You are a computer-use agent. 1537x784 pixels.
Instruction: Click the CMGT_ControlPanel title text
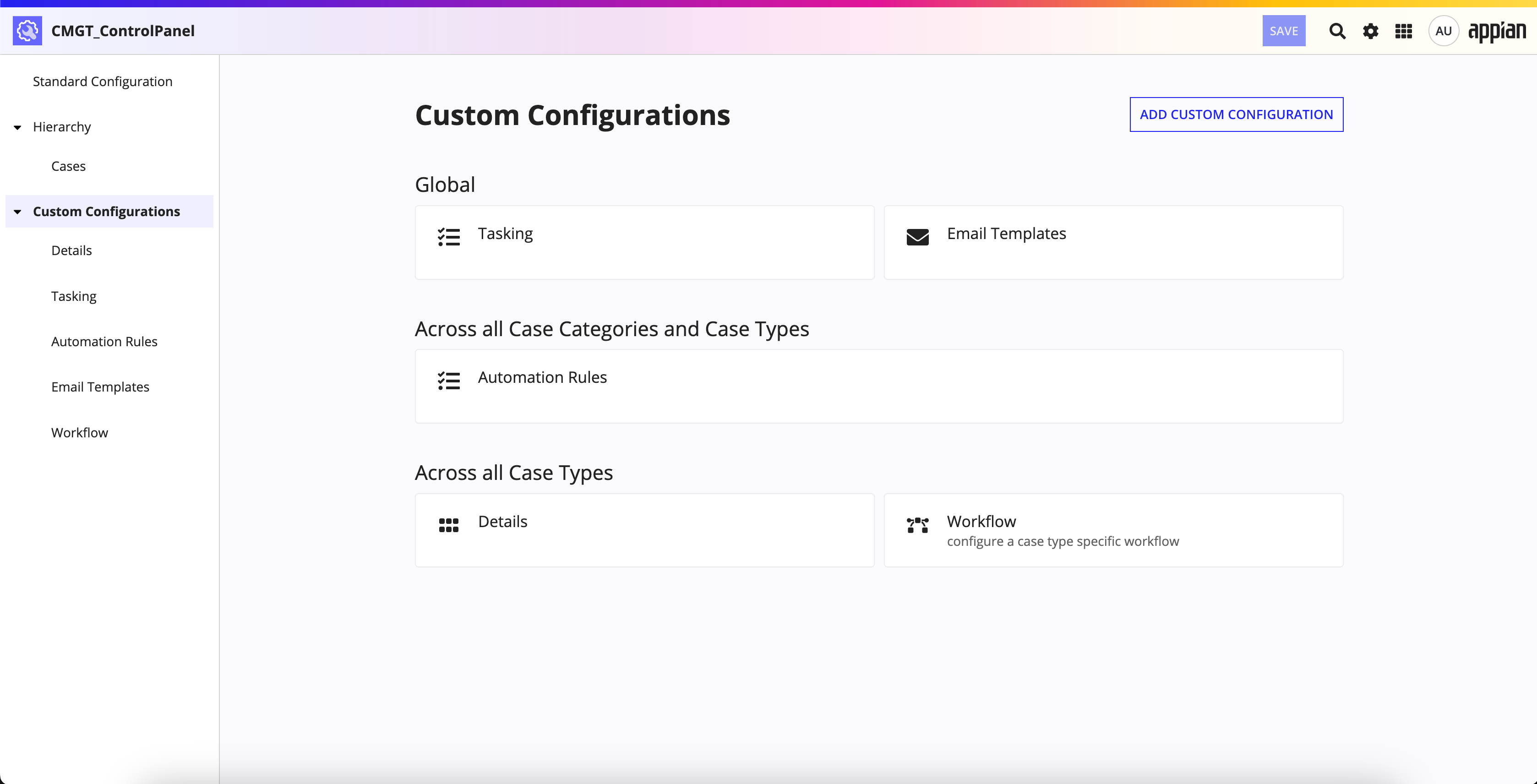pos(123,30)
